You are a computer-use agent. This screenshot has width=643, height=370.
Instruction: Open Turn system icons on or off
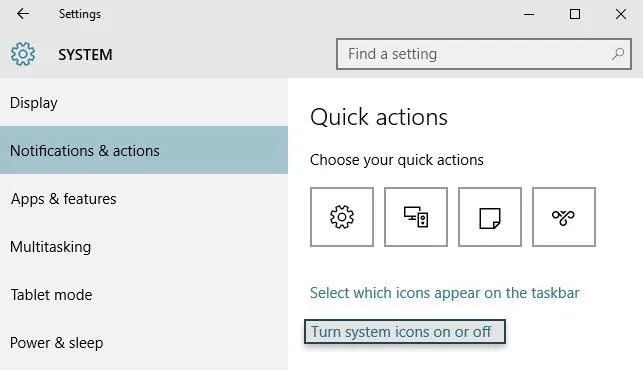(x=405, y=331)
